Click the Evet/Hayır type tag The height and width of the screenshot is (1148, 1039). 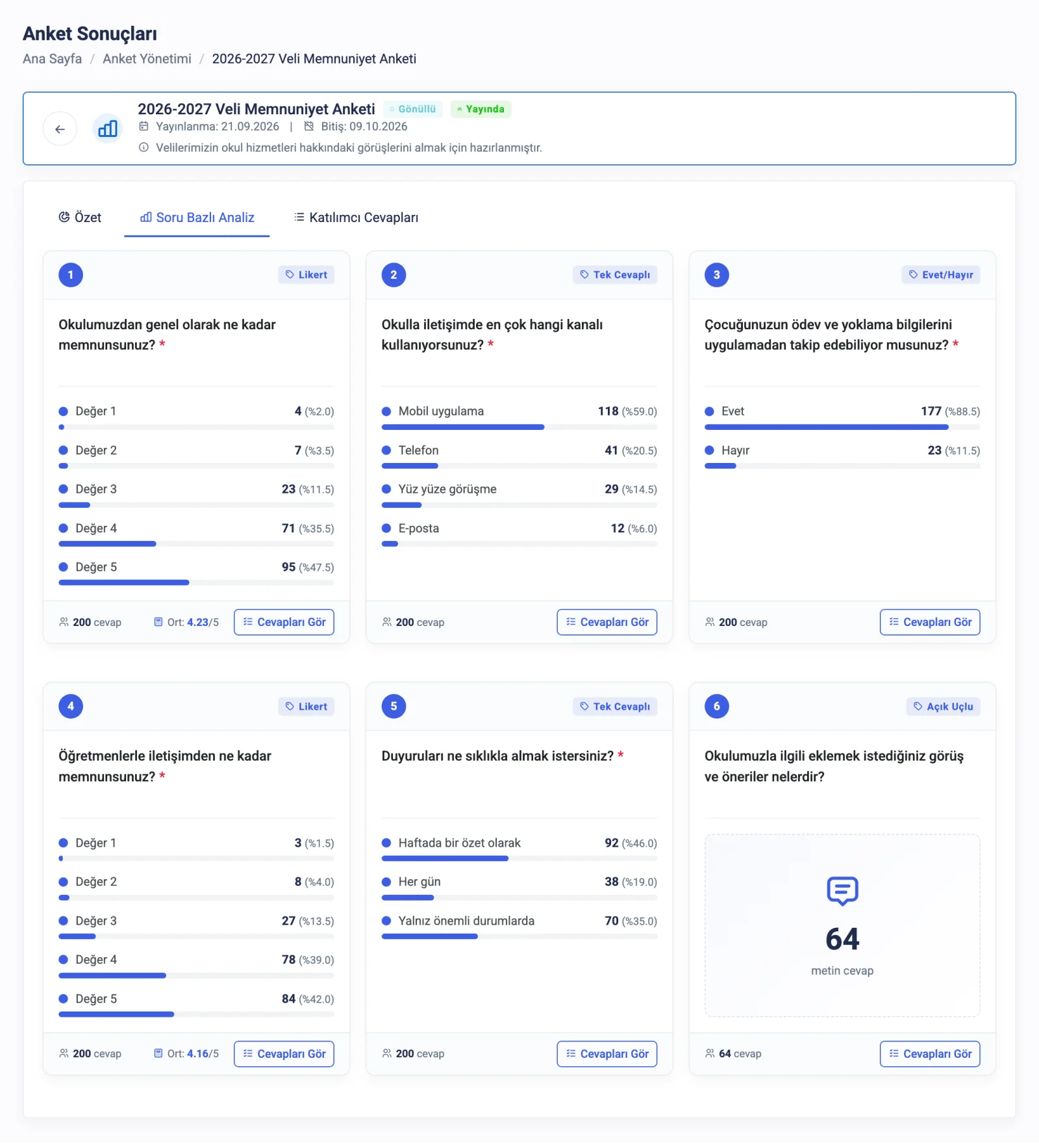click(x=940, y=275)
